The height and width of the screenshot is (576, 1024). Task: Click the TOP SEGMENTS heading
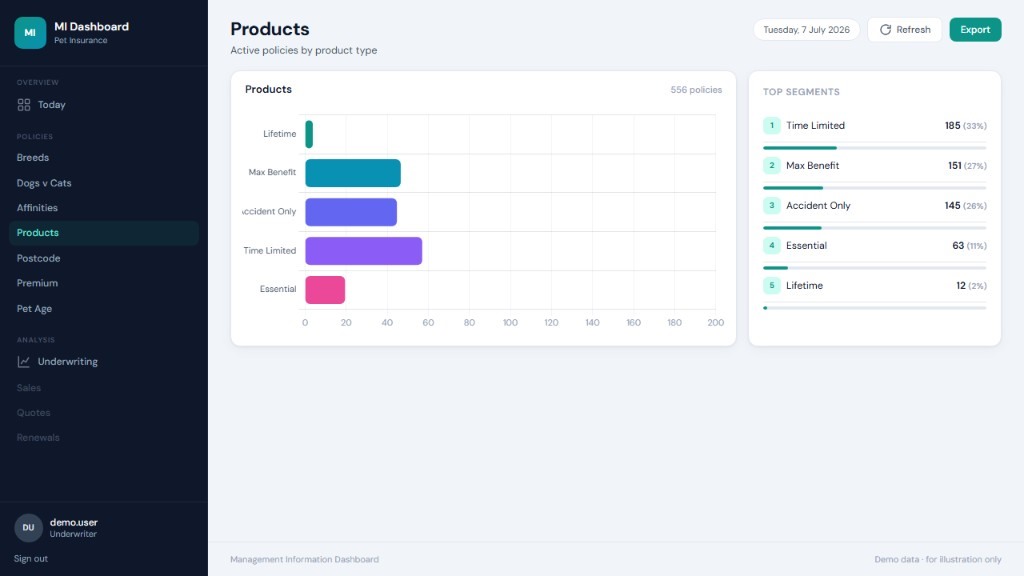[801, 92]
